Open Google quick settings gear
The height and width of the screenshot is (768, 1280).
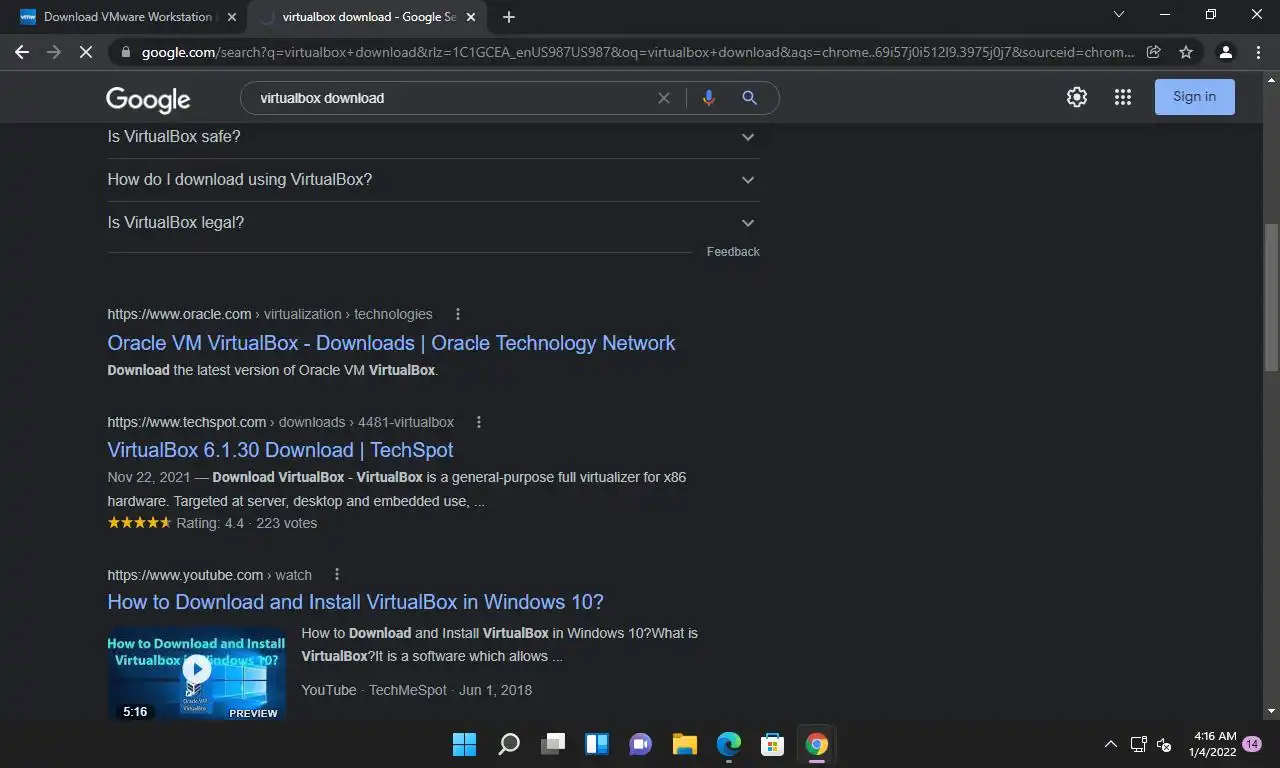1076,97
